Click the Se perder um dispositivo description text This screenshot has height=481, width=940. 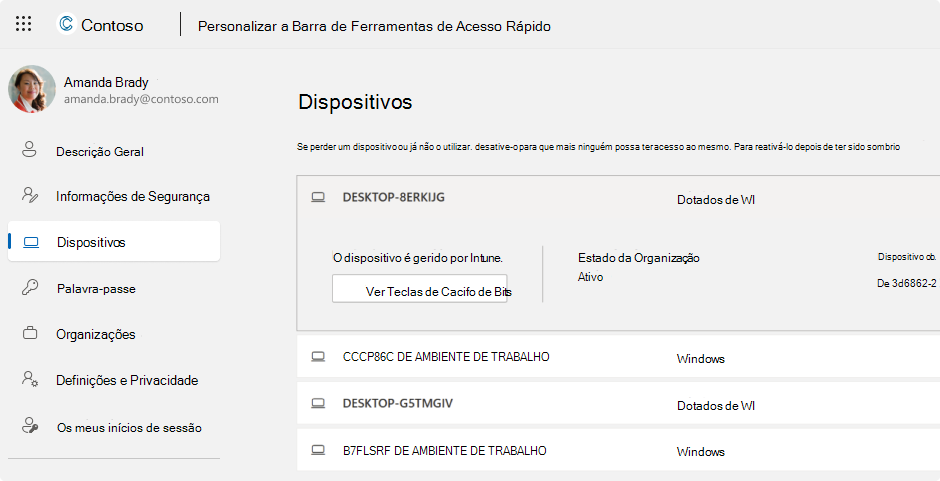598,146
